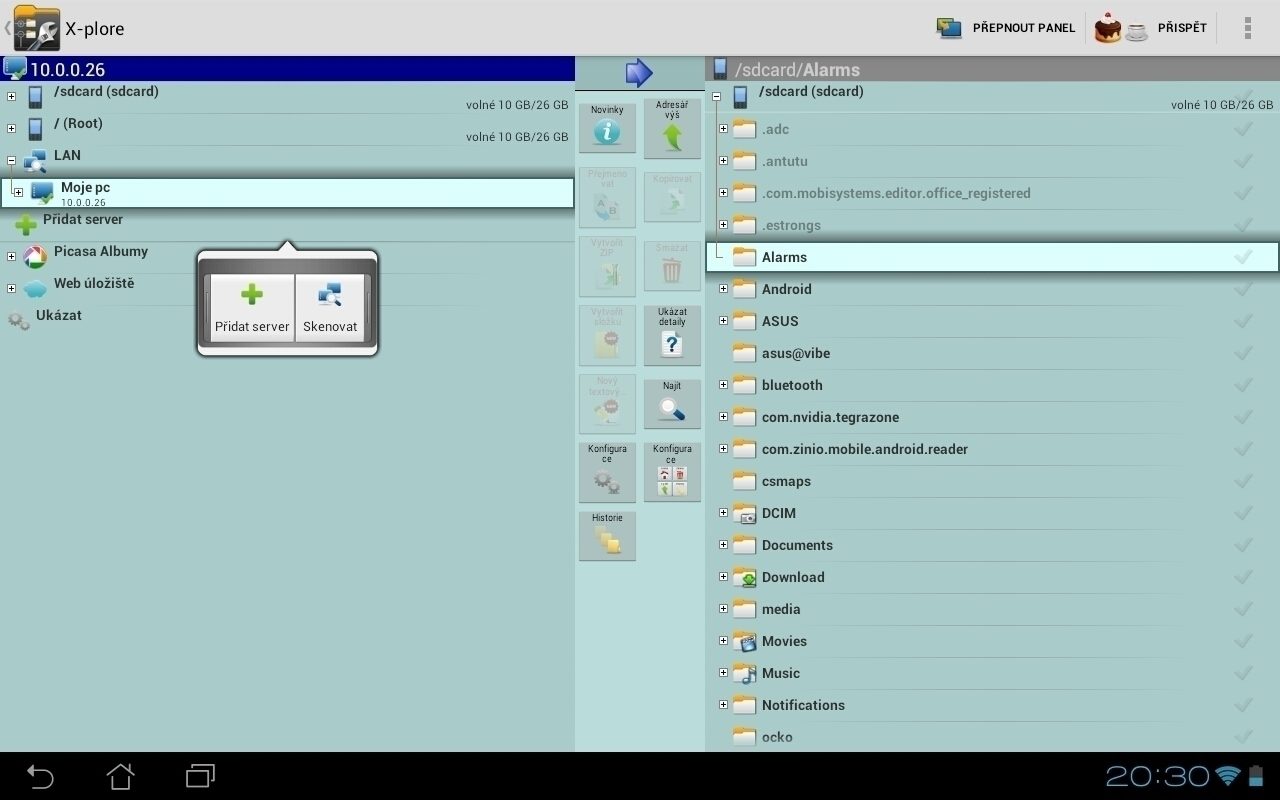Tap the PŘEPNOUT PANEL button
This screenshot has height=800, width=1280.
click(1006, 28)
